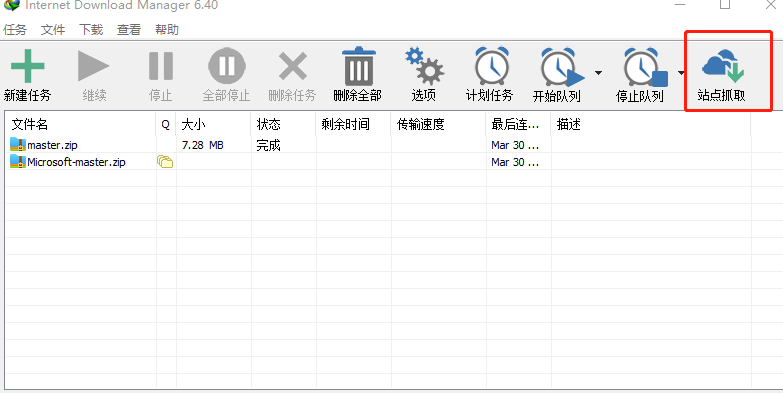The image size is (783, 393).
Task: Open the 文件 menu
Action: pyautogui.click(x=53, y=30)
